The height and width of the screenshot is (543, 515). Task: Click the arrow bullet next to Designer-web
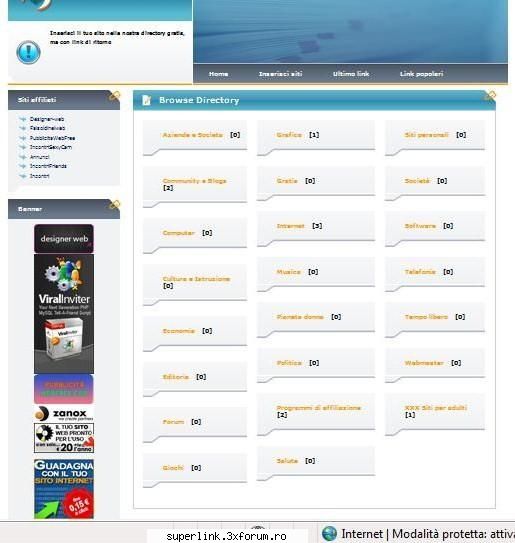[x=23, y=119]
